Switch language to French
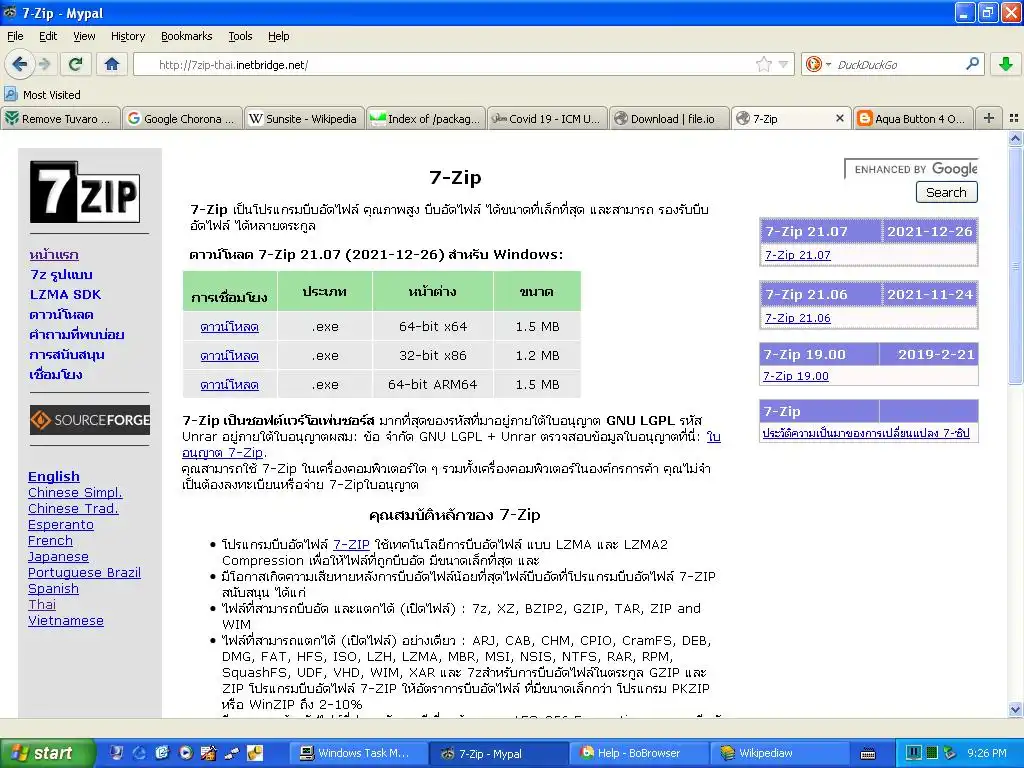The width and height of the screenshot is (1024, 768). point(50,541)
